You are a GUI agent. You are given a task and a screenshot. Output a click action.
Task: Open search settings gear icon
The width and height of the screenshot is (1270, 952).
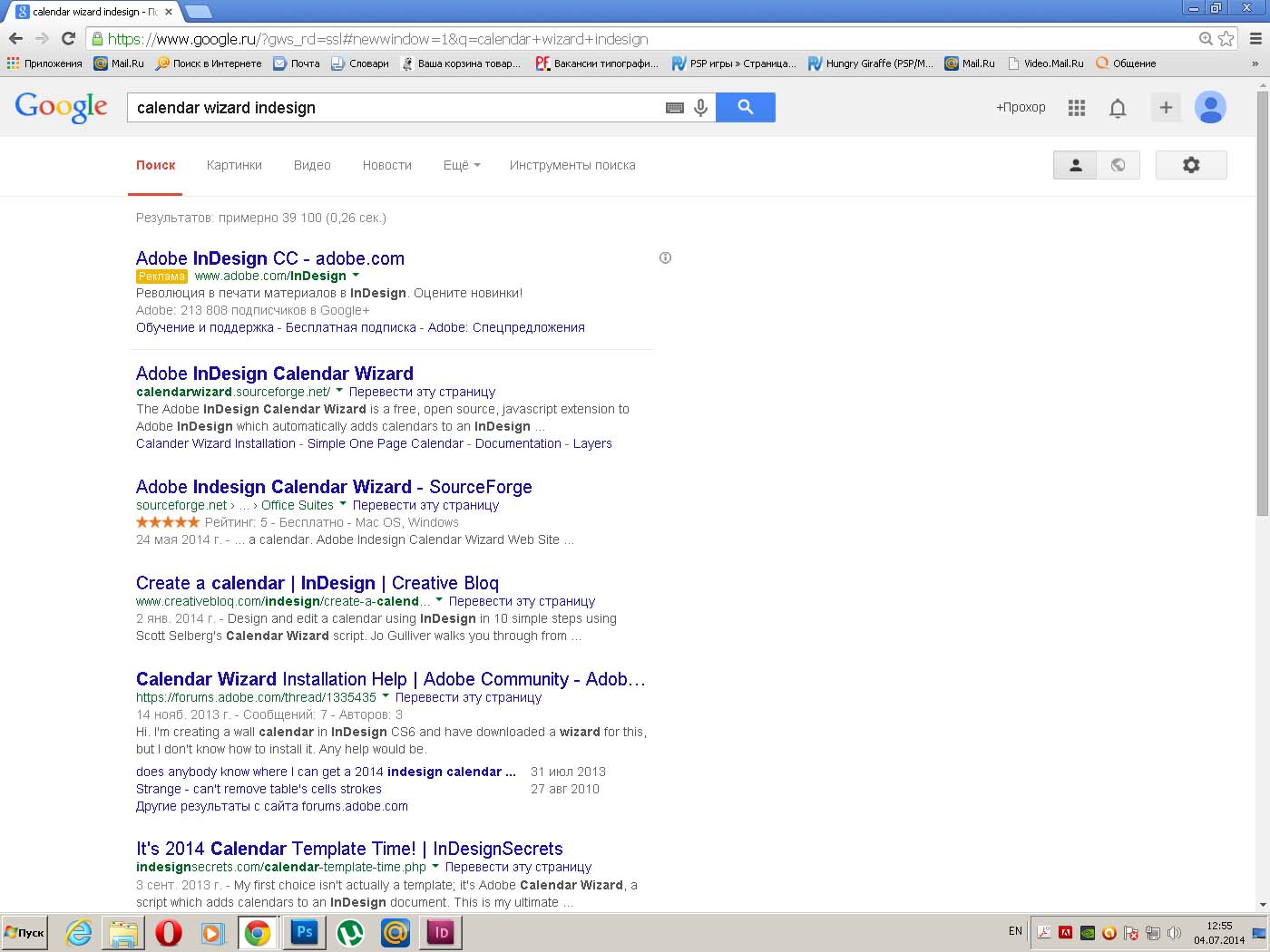pyautogui.click(x=1191, y=165)
